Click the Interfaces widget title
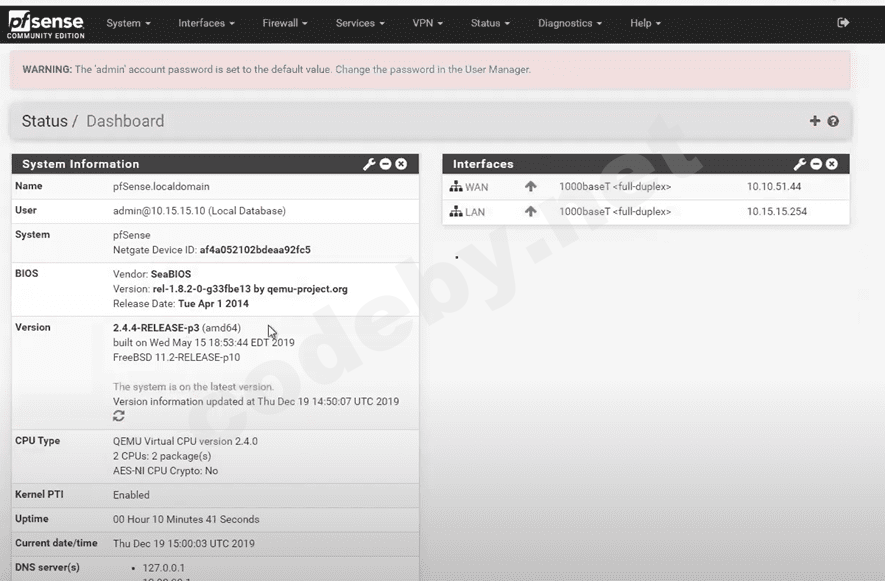885x581 pixels. pos(483,164)
